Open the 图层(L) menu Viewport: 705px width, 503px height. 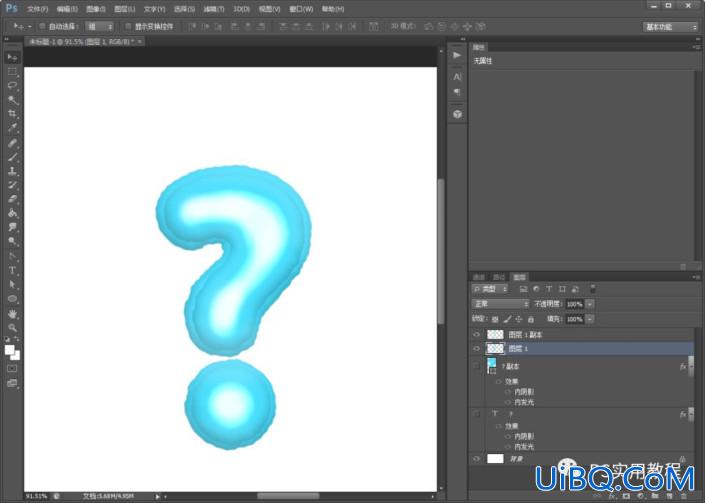pos(125,9)
